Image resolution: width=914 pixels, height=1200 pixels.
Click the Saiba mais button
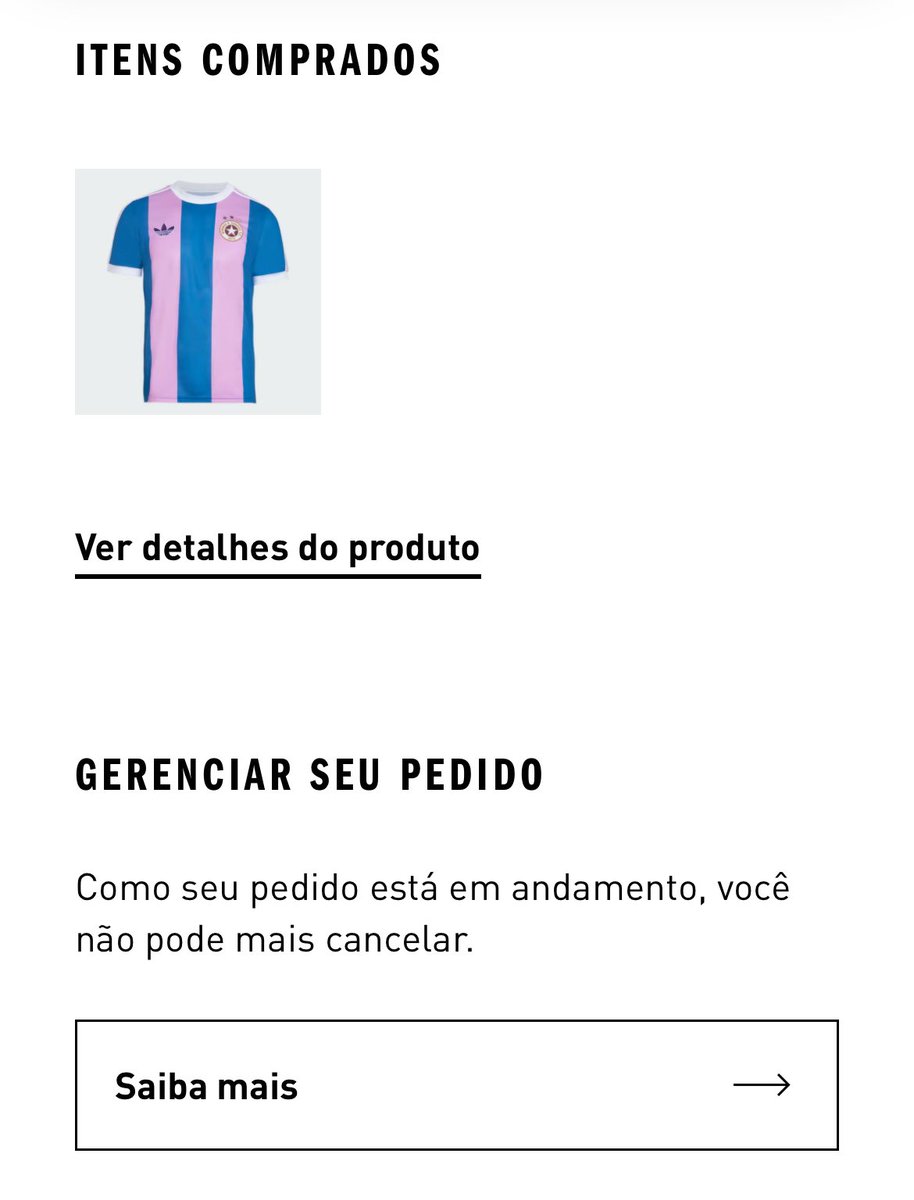[x=457, y=1085]
